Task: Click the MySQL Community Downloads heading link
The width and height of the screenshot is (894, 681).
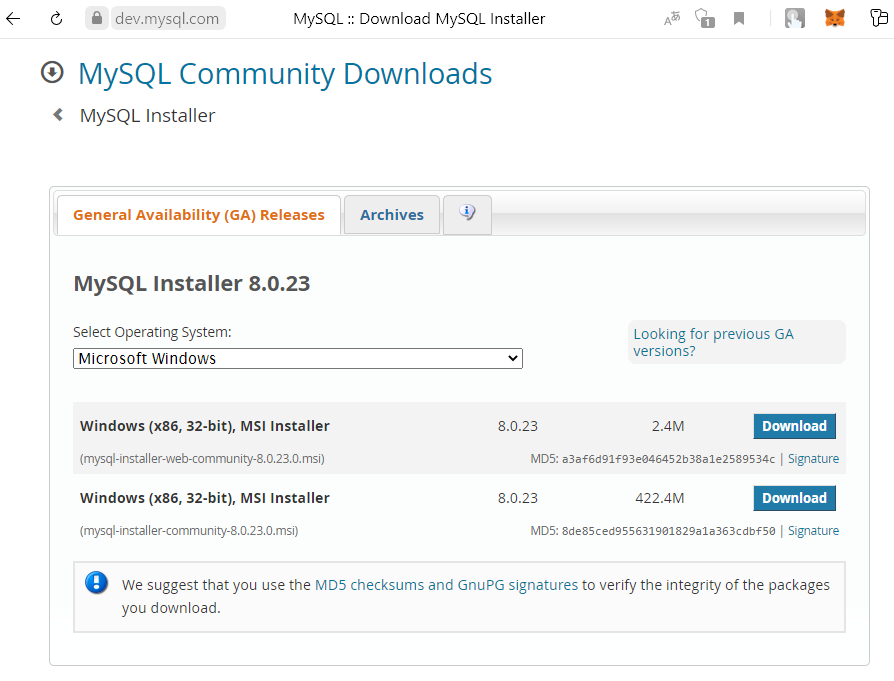Action: 285,74
